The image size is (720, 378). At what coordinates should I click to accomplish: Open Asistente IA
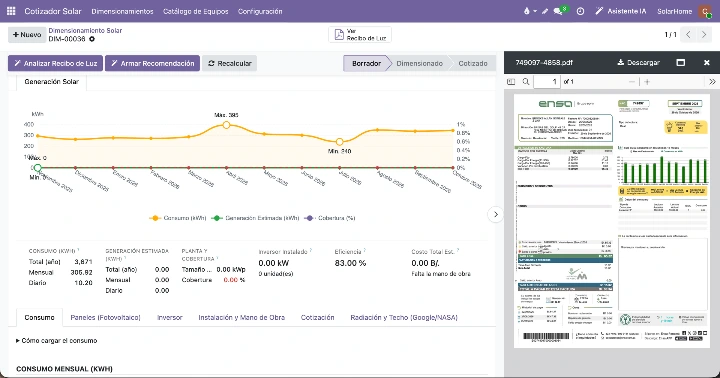click(x=621, y=11)
